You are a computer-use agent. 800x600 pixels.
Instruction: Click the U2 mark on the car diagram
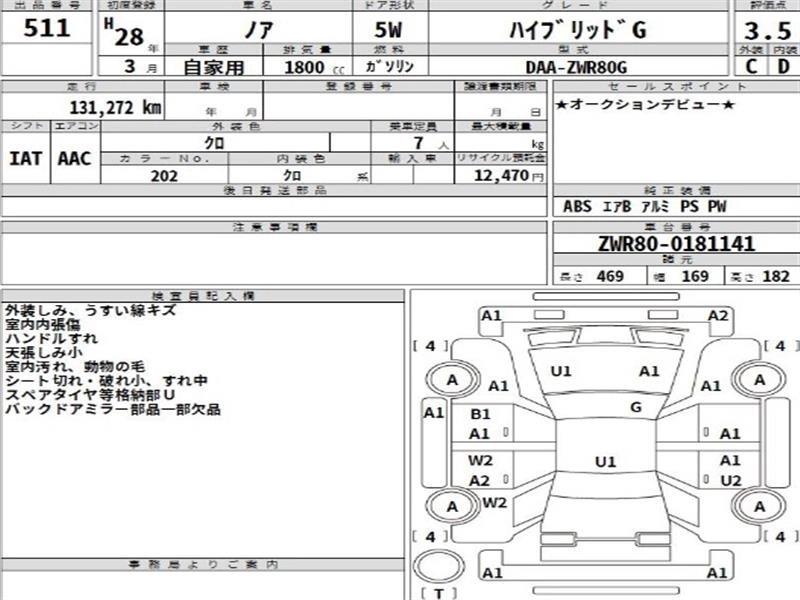click(x=730, y=481)
